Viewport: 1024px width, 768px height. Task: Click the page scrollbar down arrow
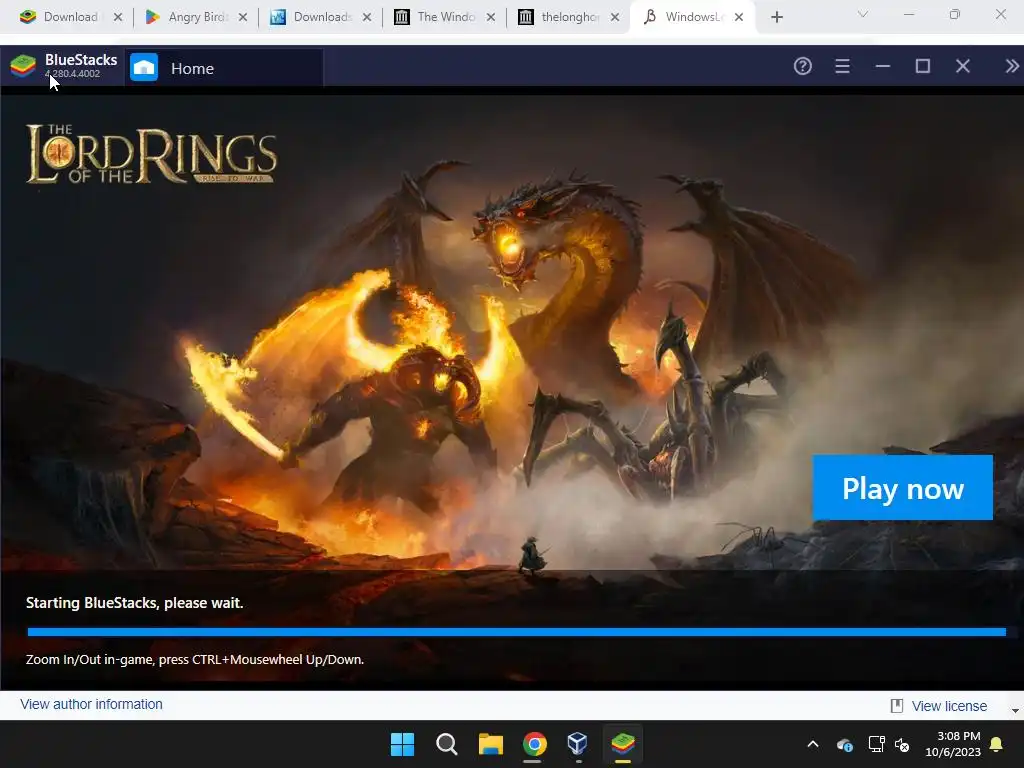coord(1015,710)
